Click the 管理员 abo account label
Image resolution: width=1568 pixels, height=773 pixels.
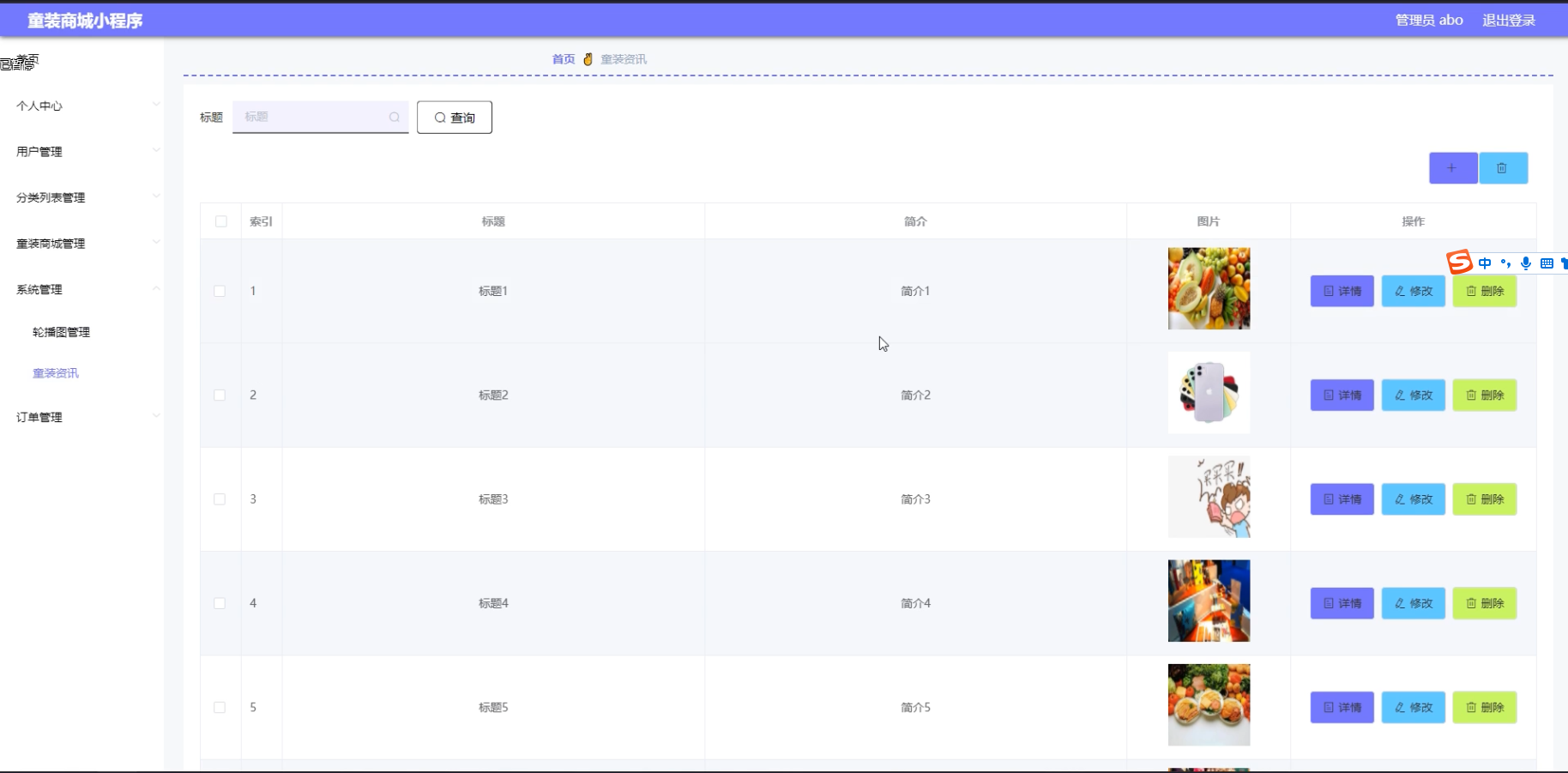(1429, 20)
